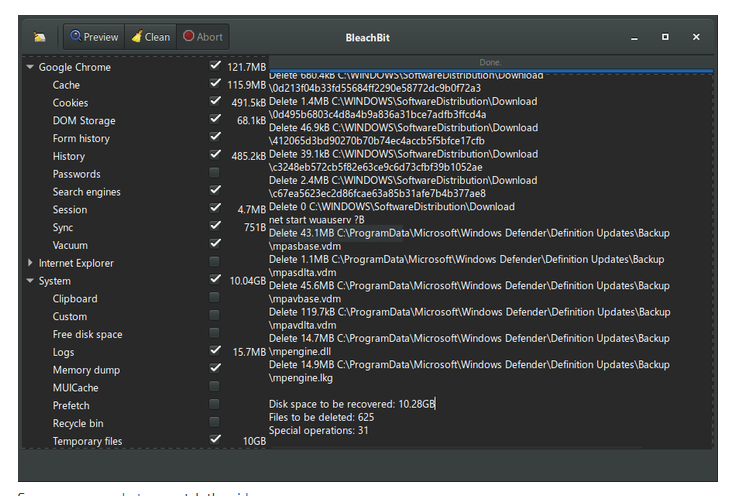Viewport: 734px width, 496px height.
Task: Click the Done progress bar
Action: 491,63
